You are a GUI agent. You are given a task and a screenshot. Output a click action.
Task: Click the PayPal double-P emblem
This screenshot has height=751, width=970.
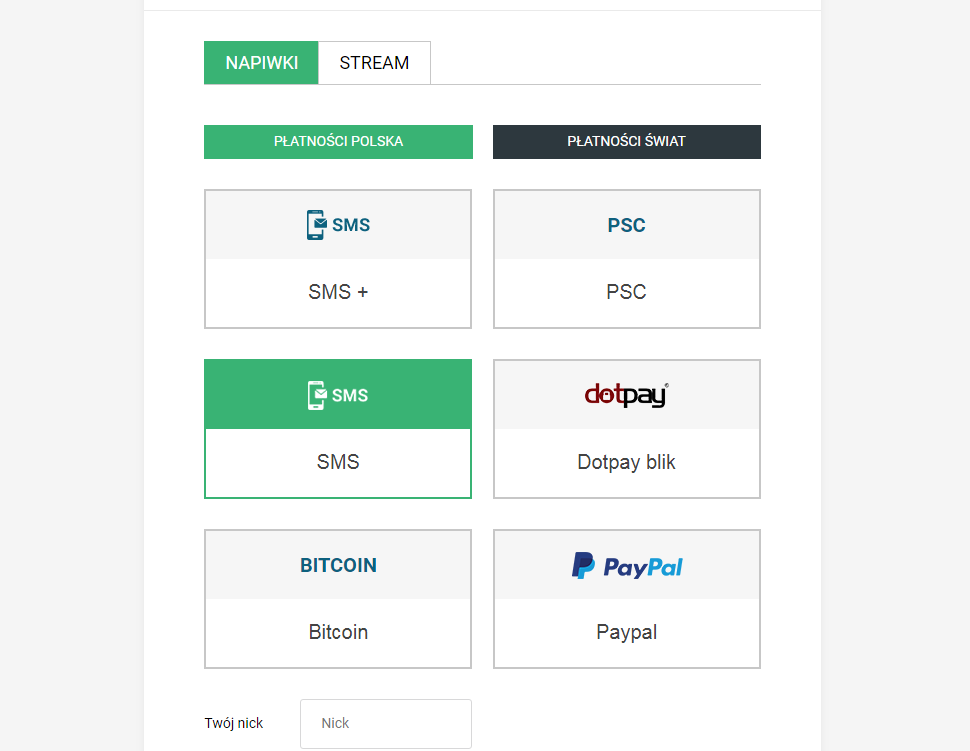point(583,566)
